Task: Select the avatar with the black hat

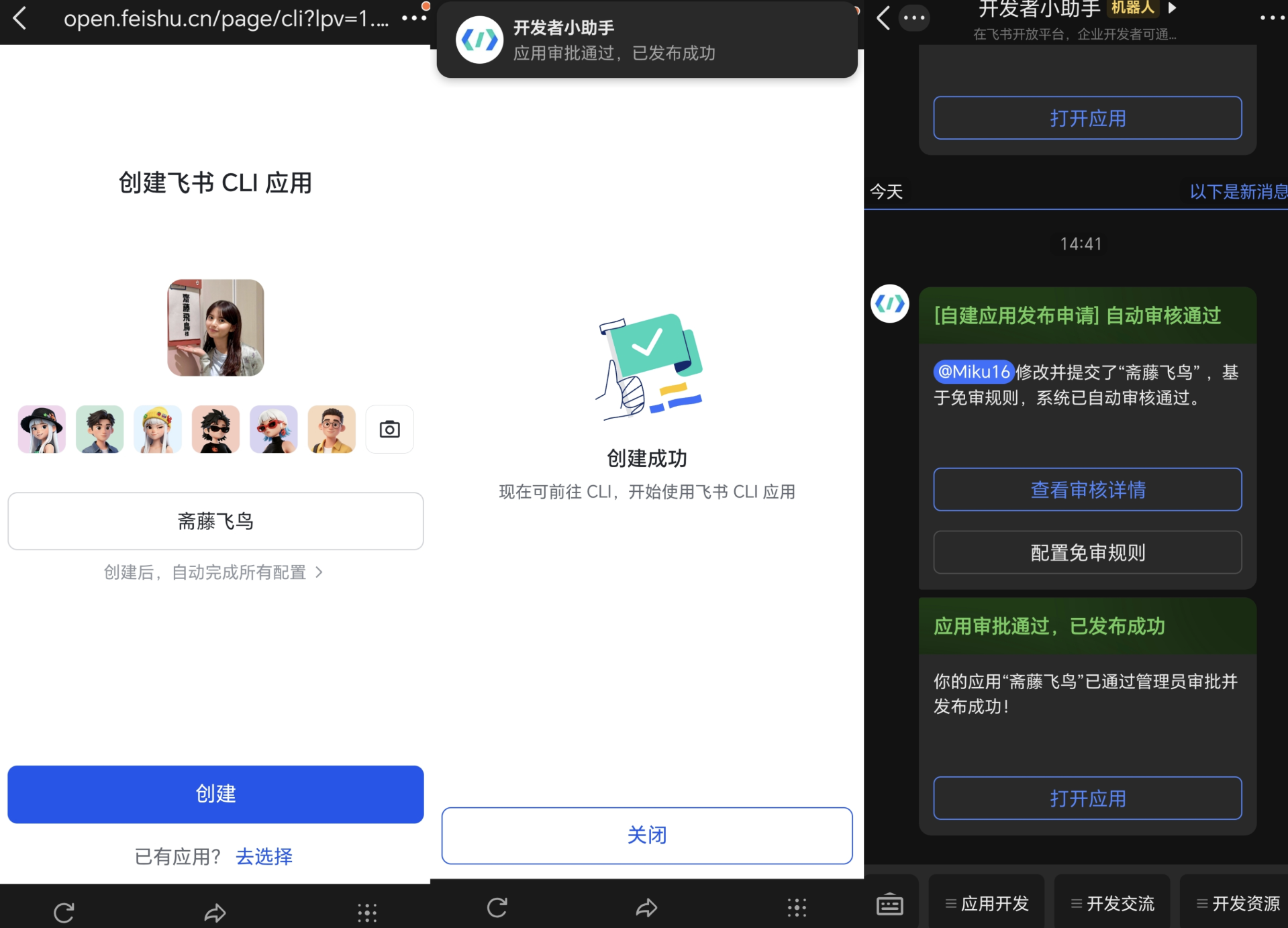Action: [x=42, y=429]
